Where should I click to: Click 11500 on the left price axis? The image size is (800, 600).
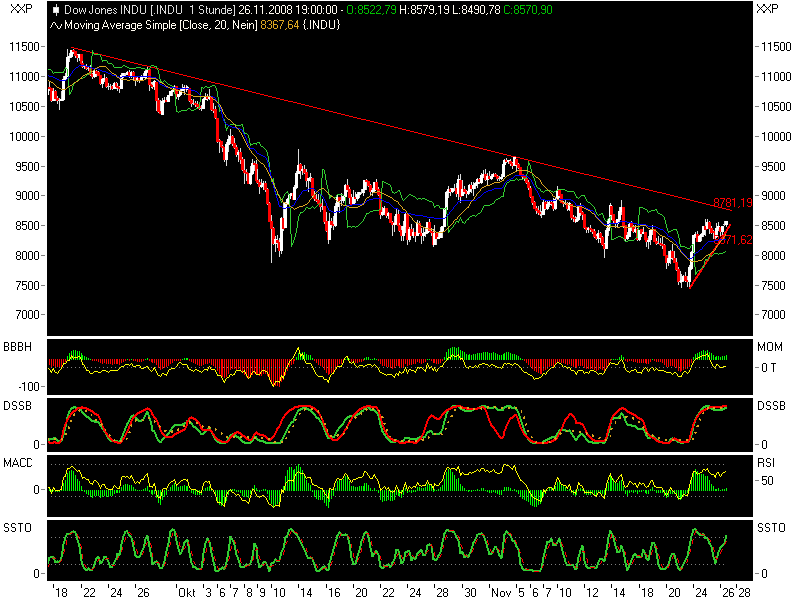point(24,46)
